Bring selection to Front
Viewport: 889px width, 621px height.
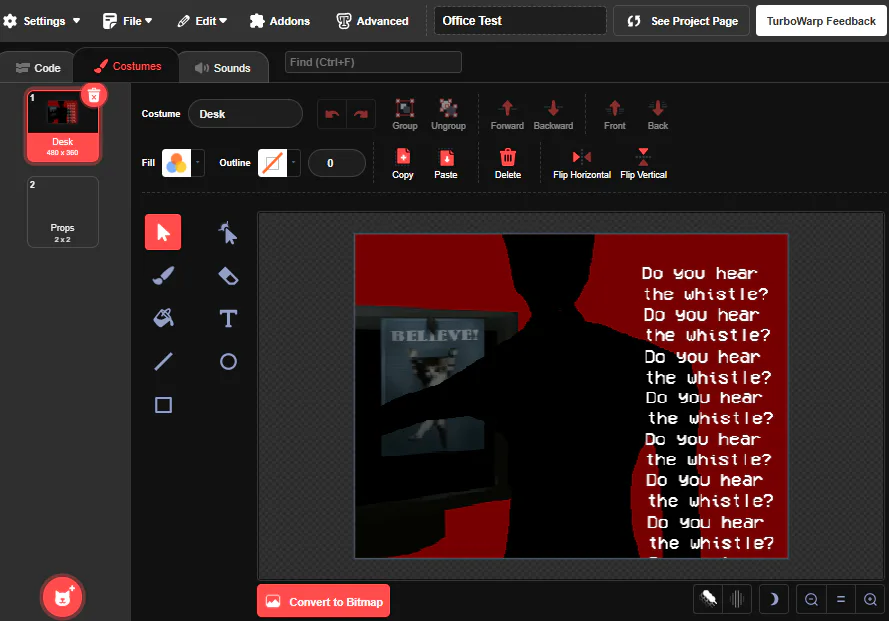tap(615, 114)
